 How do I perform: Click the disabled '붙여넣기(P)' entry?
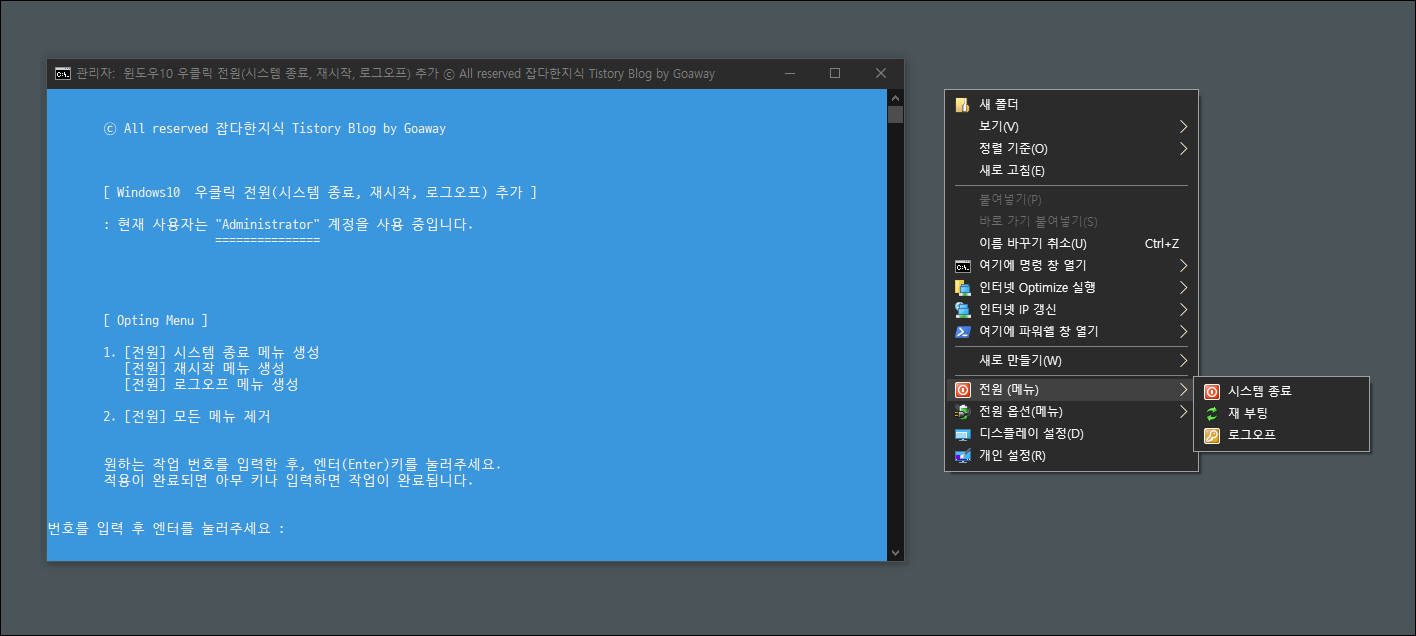[x=1071, y=200]
